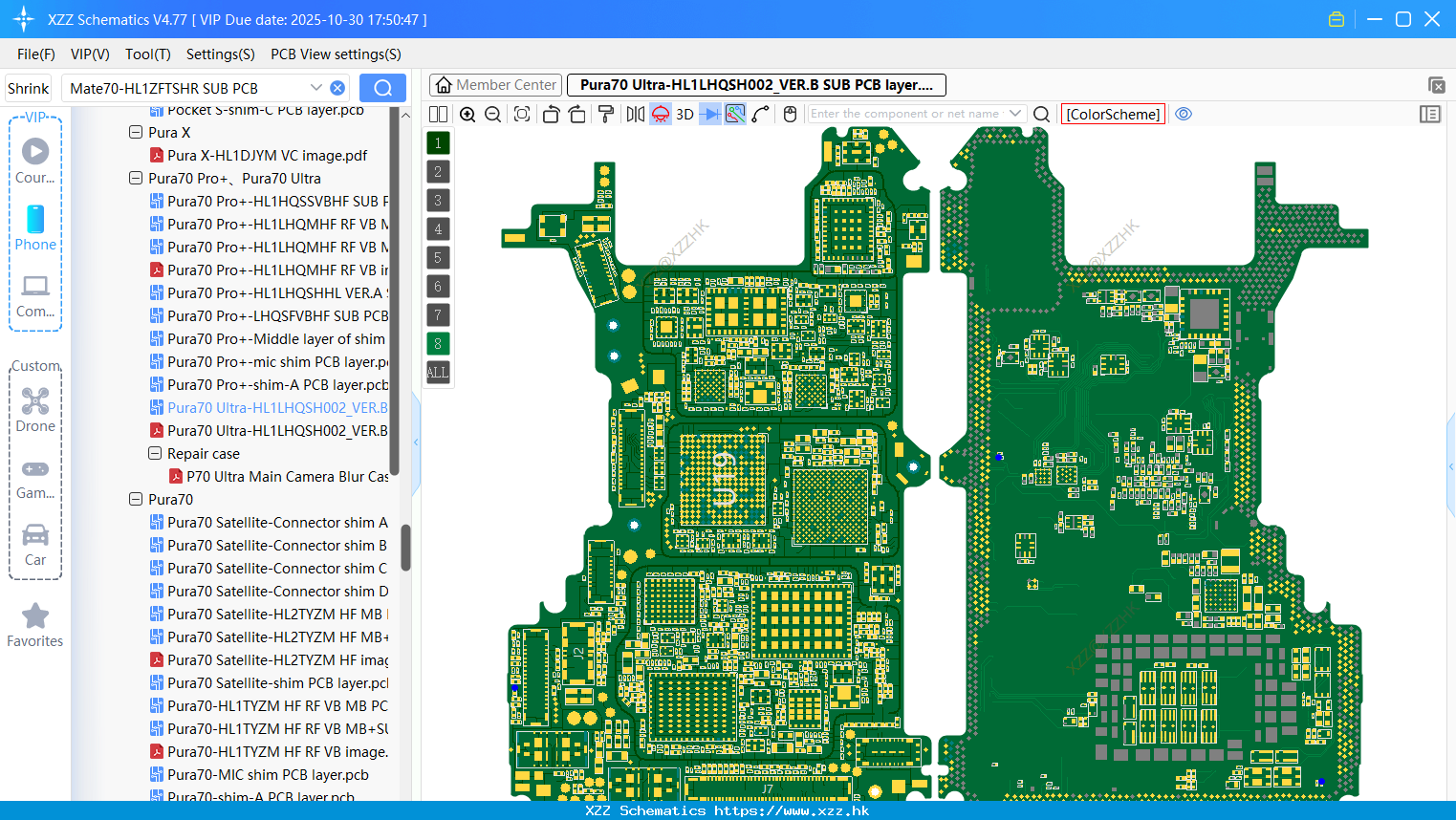Show PCB layer 2
The width and height of the screenshot is (1456, 820).
(438, 172)
